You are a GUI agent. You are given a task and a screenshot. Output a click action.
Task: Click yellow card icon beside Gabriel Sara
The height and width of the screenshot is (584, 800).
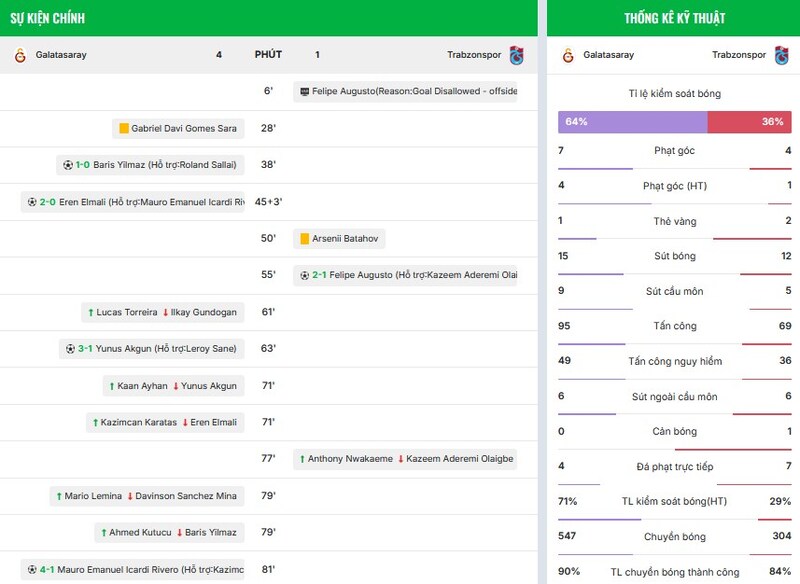124,129
